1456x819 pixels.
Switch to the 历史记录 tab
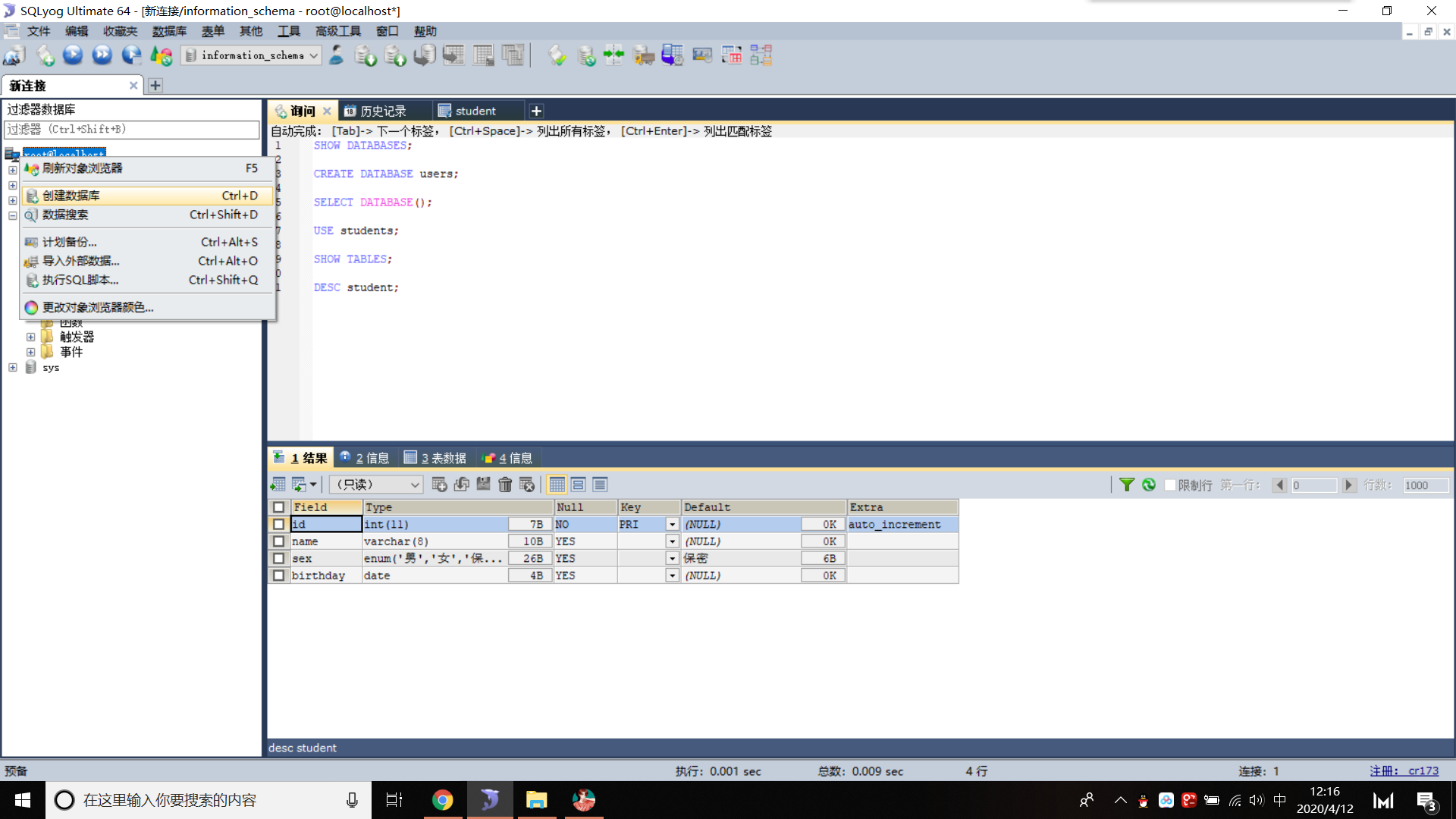[387, 110]
